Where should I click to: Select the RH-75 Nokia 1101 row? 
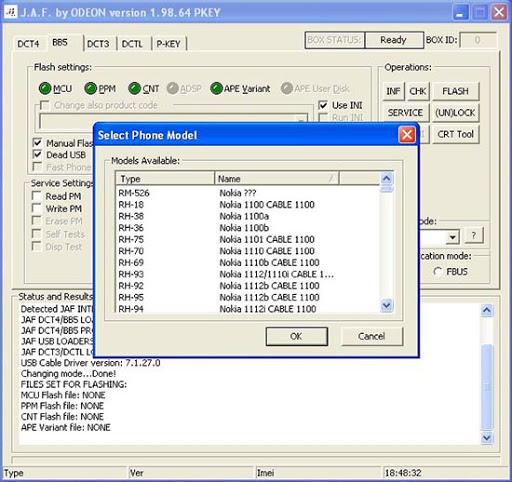pos(248,239)
